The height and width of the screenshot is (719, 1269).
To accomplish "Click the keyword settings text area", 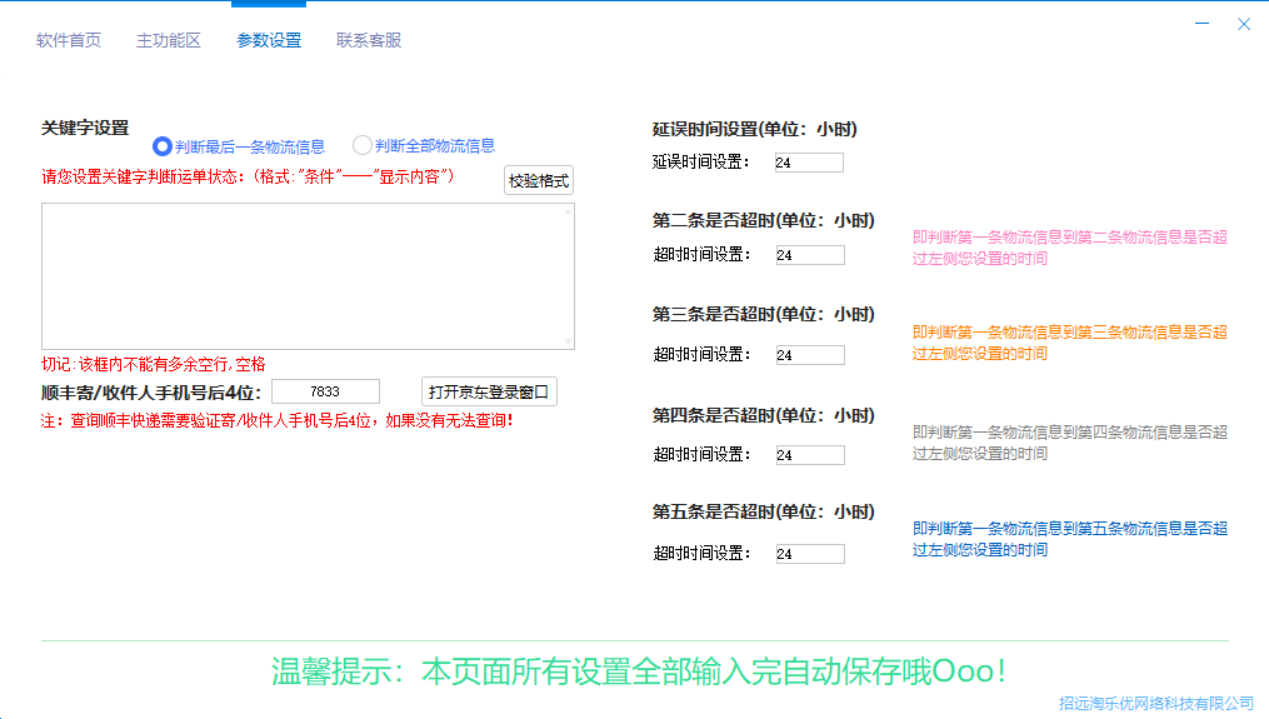I will (x=306, y=275).
